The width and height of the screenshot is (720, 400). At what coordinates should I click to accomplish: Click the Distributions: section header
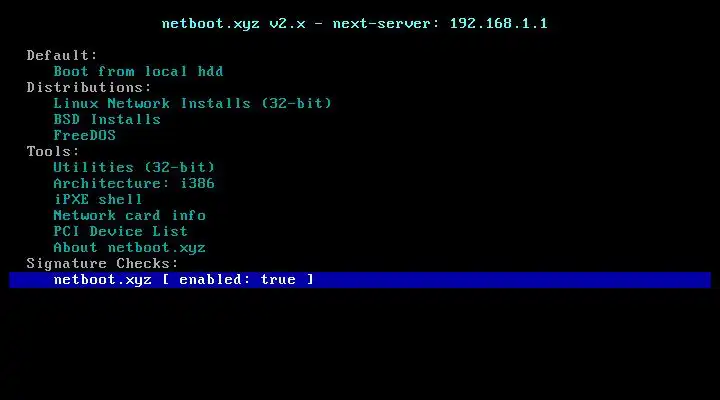(x=89, y=87)
